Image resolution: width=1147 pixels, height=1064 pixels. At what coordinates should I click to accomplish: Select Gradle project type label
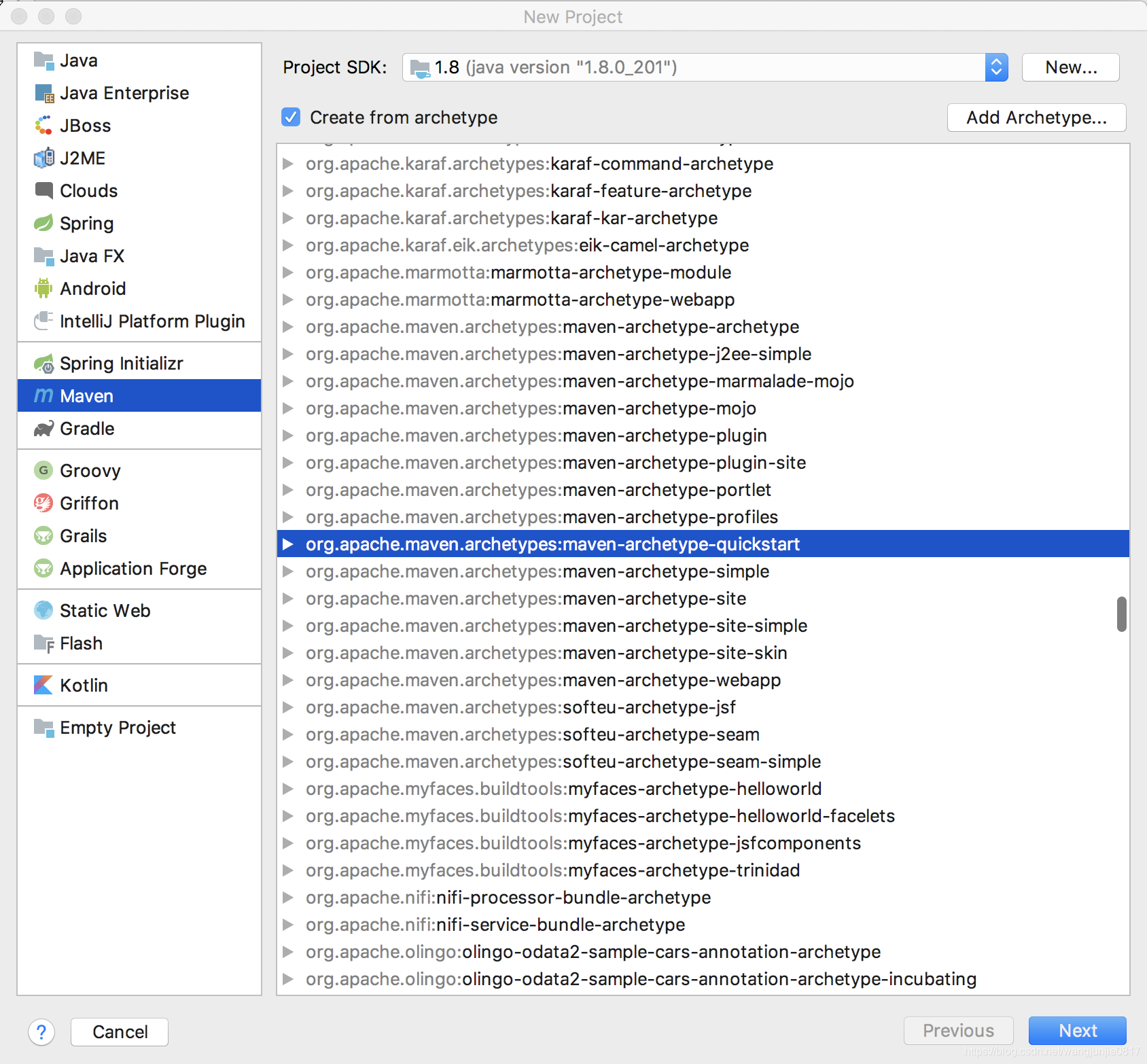87,429
